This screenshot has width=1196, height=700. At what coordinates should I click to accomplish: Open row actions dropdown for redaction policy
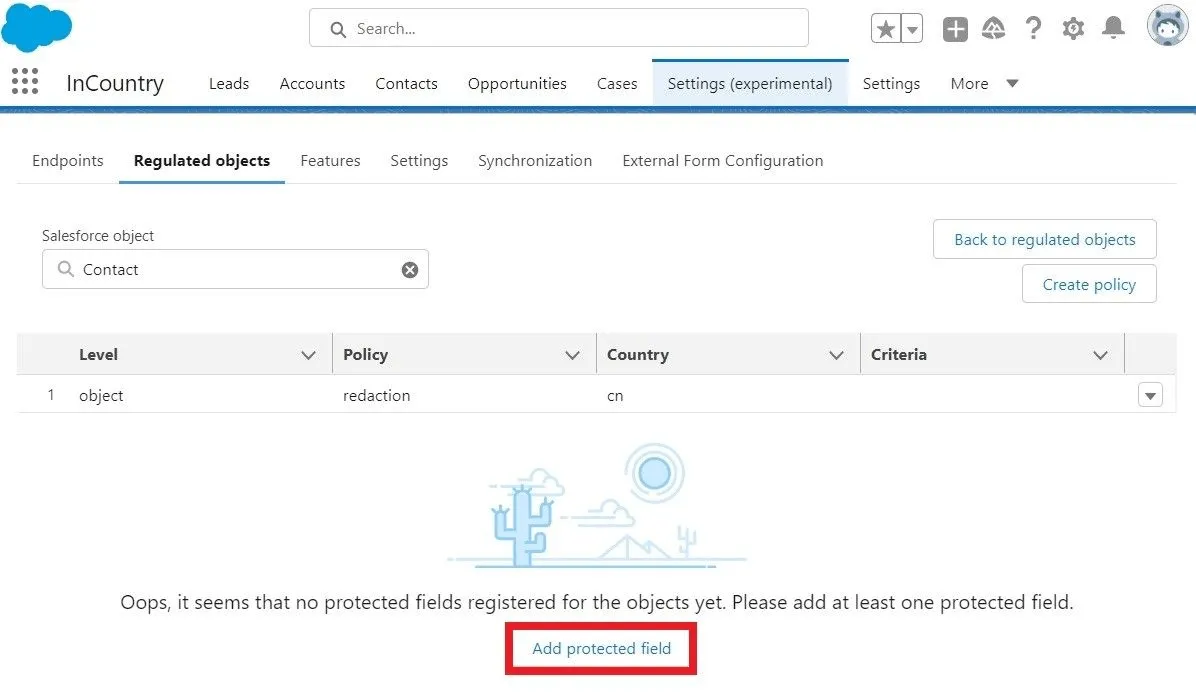1150,396
